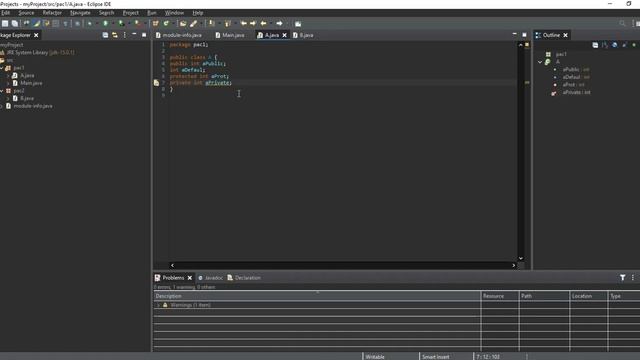Viewport: 640px width, 360px height.
Task: Open the Problems view menu (three dots)
Action: pos(633,278)
